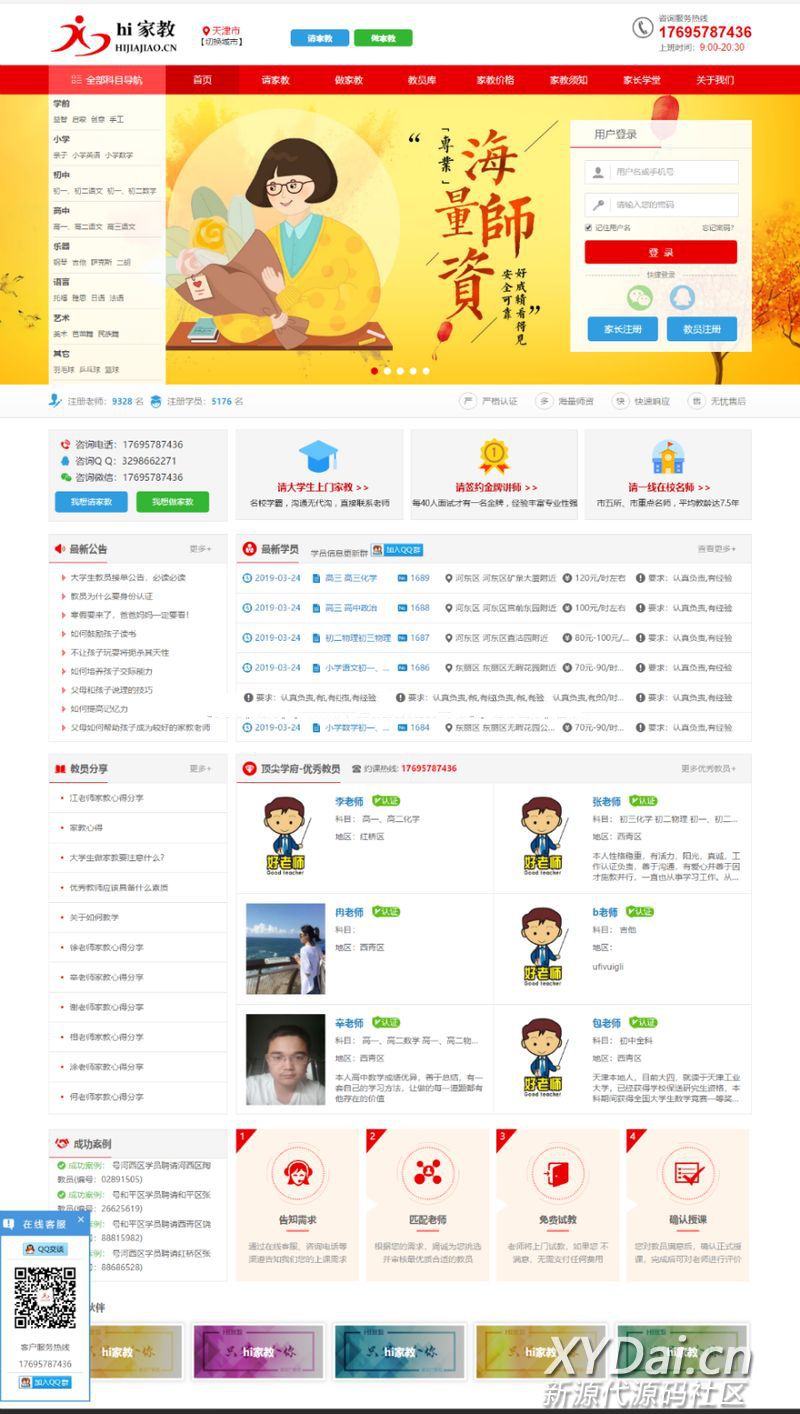Image resolution: width=800 pixels, height=1414 pixels.
Task: Click the 用户名或手机号 input field
Action: (x=662, y=172)
